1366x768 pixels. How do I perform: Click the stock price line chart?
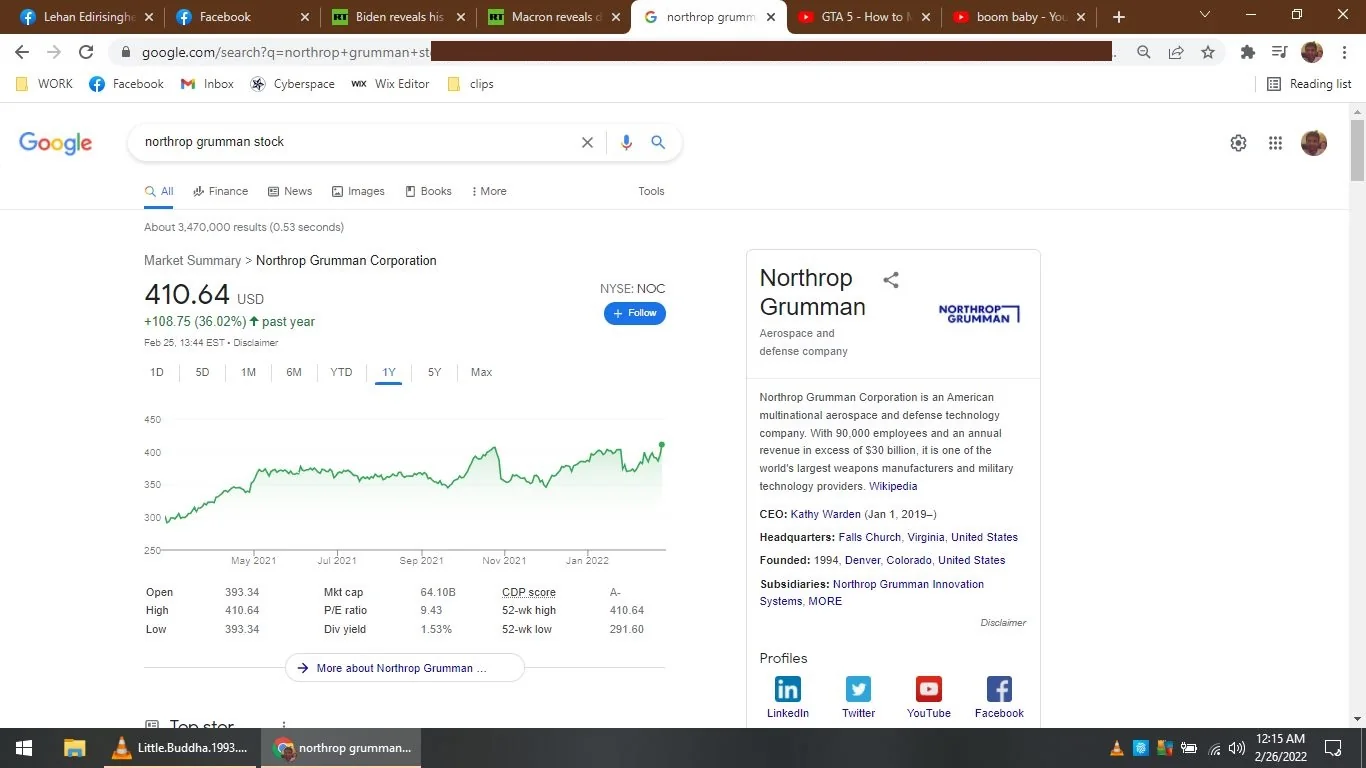tap(414, 483)
